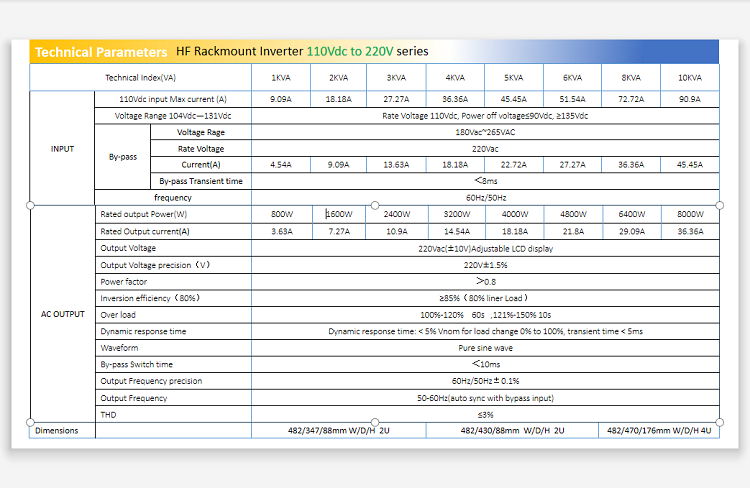Select "≥85% (80% liner Load)" efficiency value
The width and height of the screenshot is (750, 488).
[x=484, y=298]
